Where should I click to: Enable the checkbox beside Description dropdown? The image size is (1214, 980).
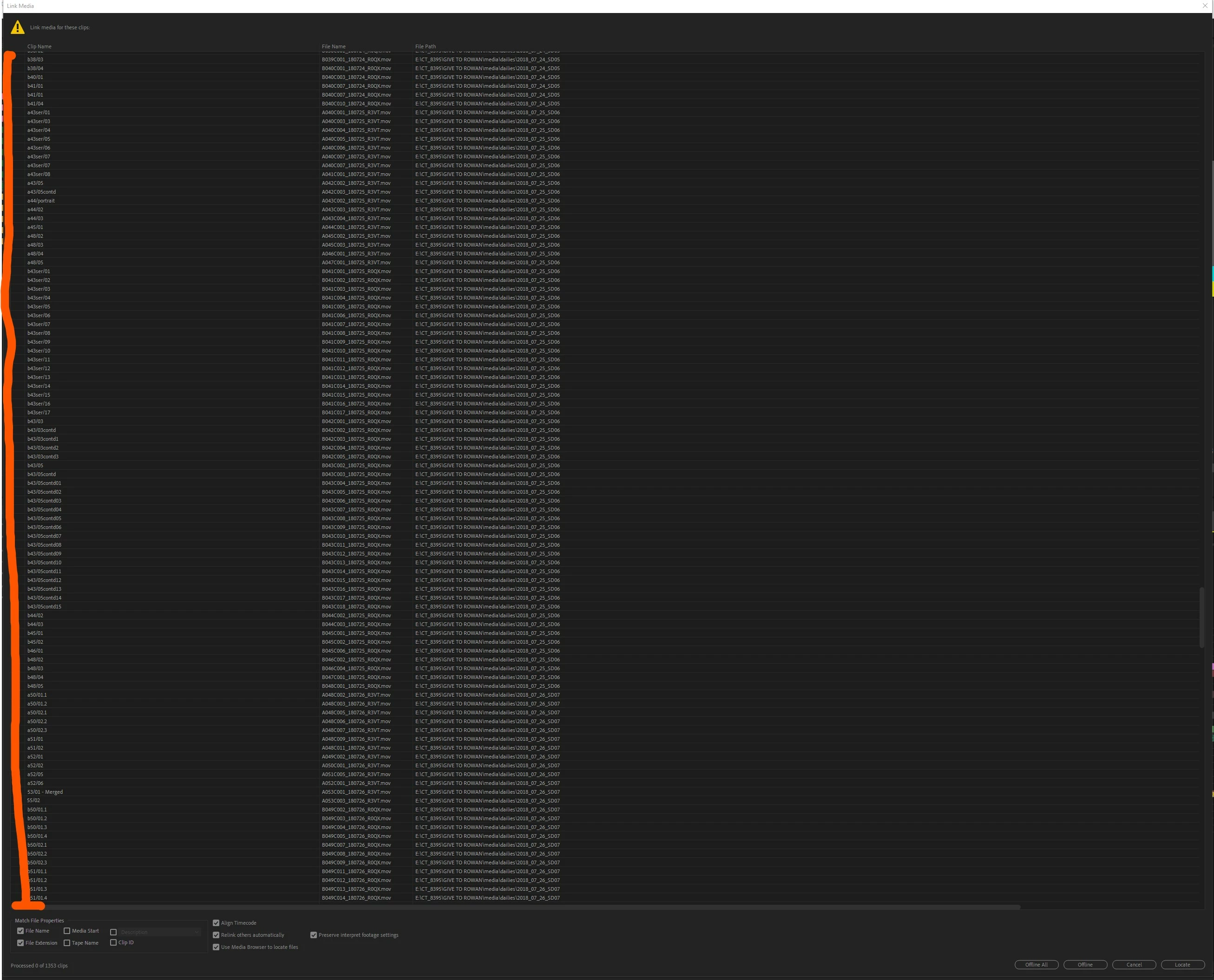(x=113, y=932)
